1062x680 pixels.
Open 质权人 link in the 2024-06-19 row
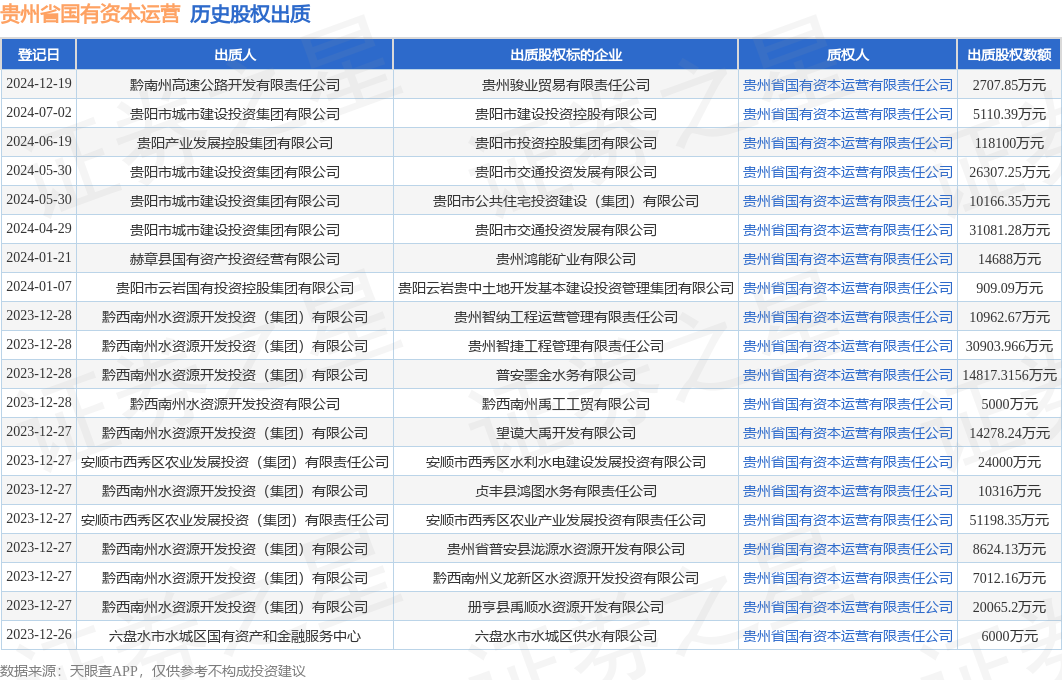click(x=847, y=144)
